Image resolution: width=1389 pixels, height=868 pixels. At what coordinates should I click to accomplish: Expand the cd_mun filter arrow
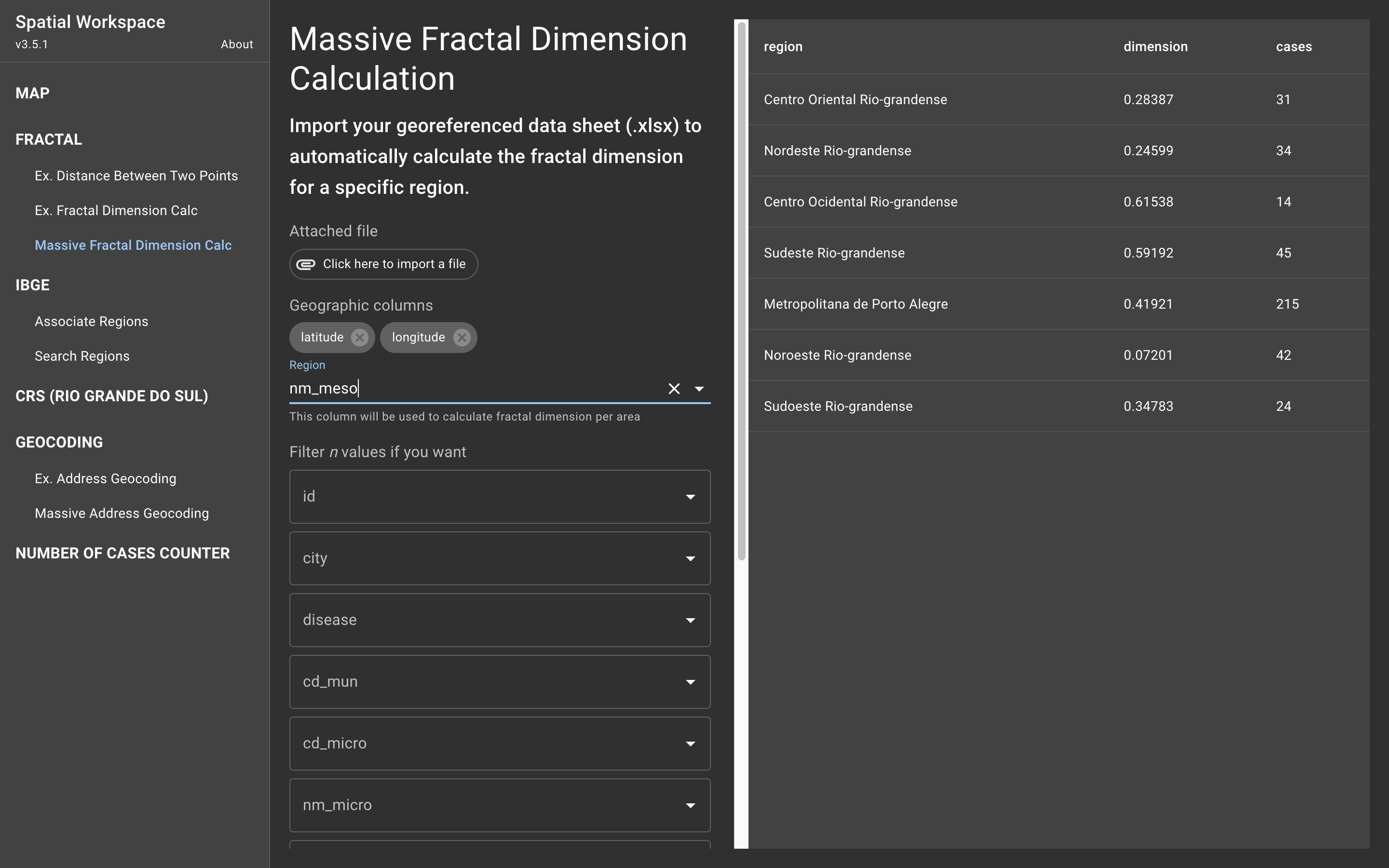(690, 682)
